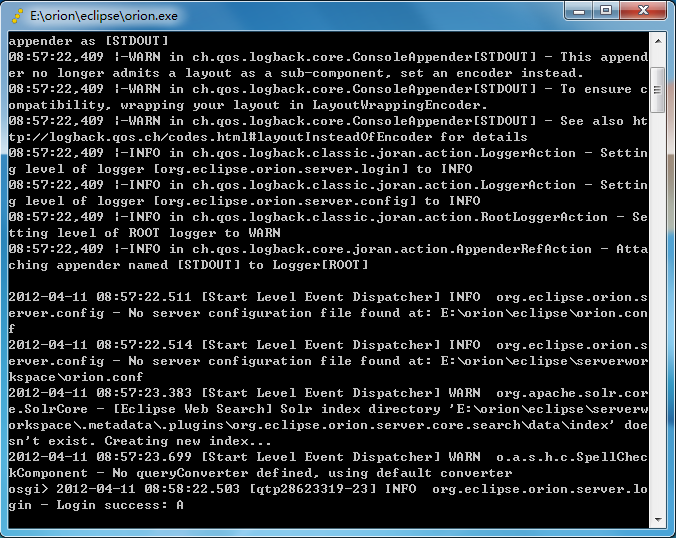Screen dimensions: 676x538
Task: Click the timestamp '2012-04-11 08:57:22.511'
Action: point(100,297)
